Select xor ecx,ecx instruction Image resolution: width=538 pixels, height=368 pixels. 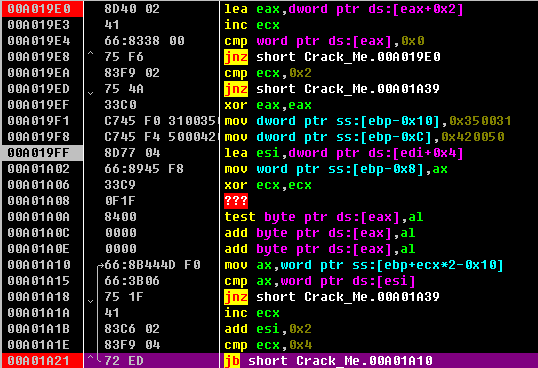[268, 185]
